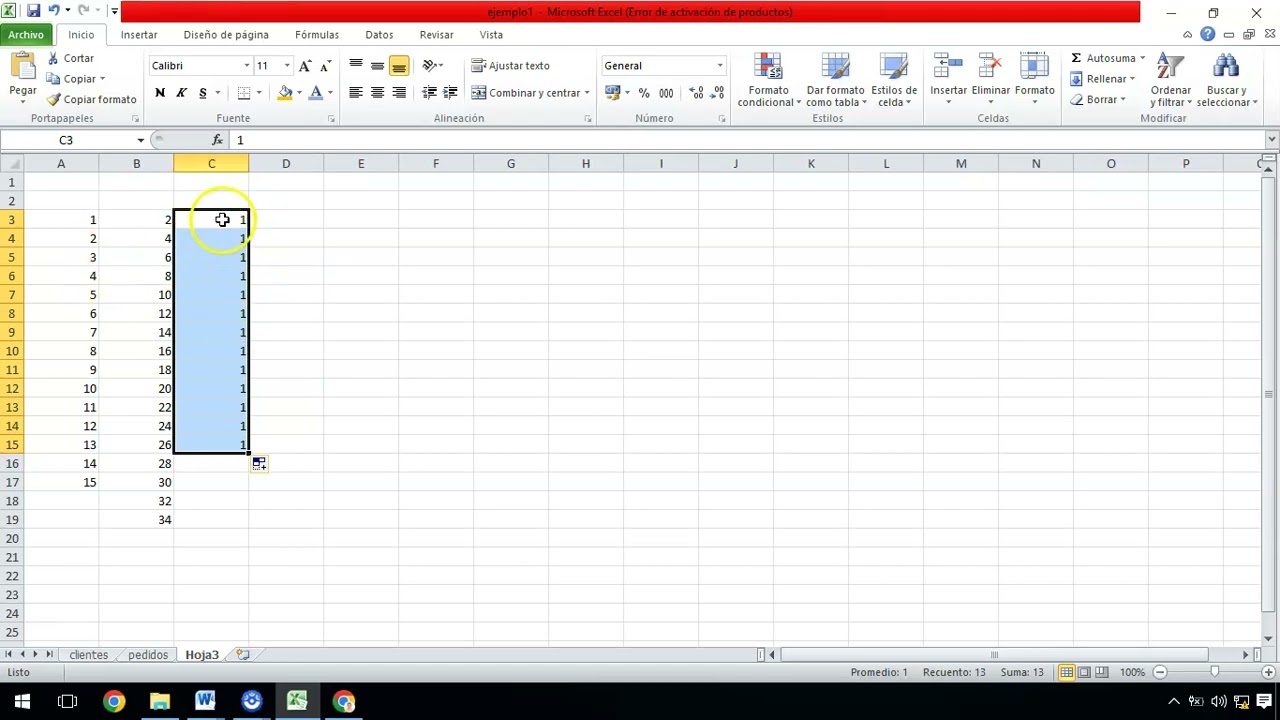Open the Fórmulas ribbon tab

pos(317,35)
